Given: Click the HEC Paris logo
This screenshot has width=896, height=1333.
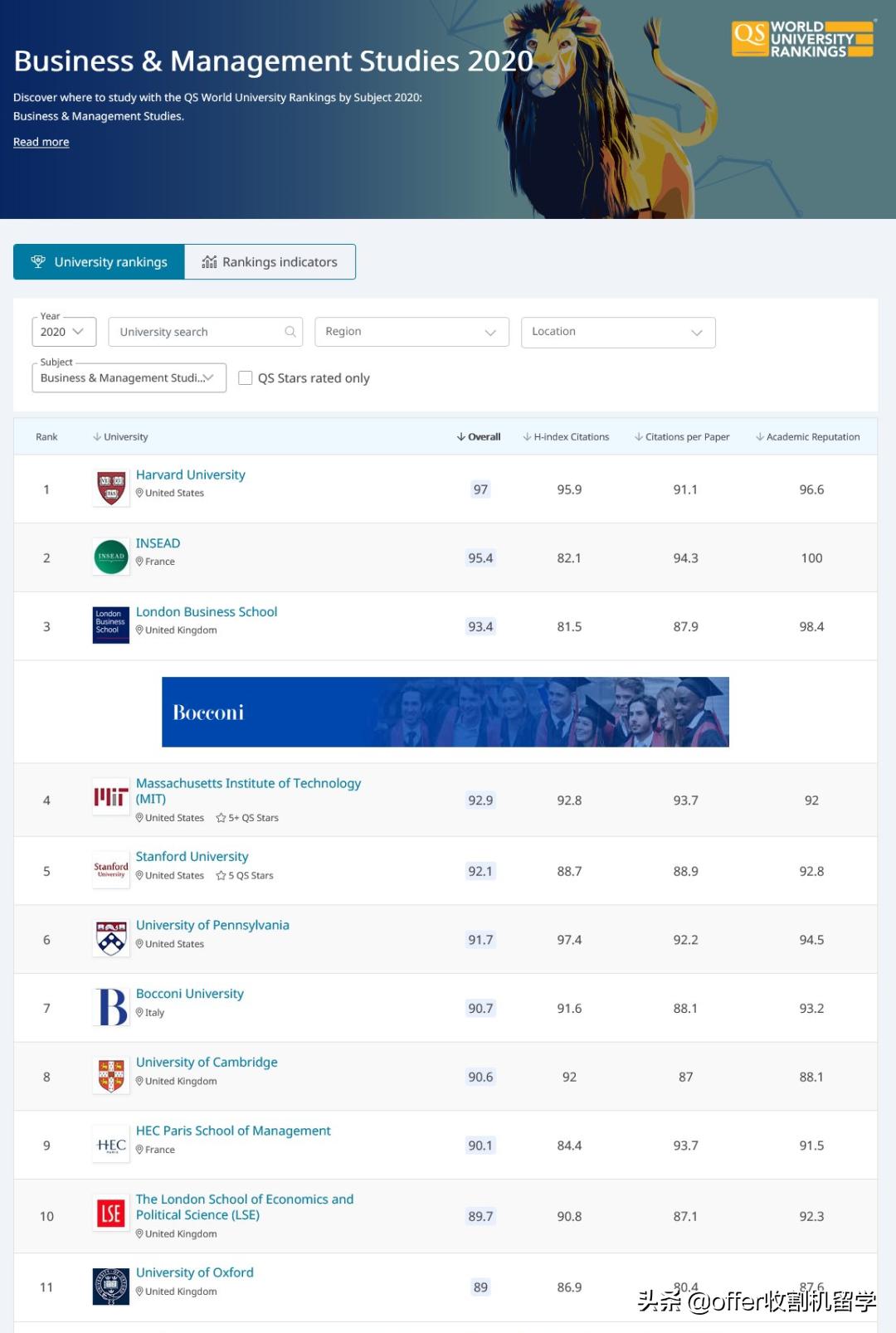Looking at the screenshot, I should pos(111,1146).
